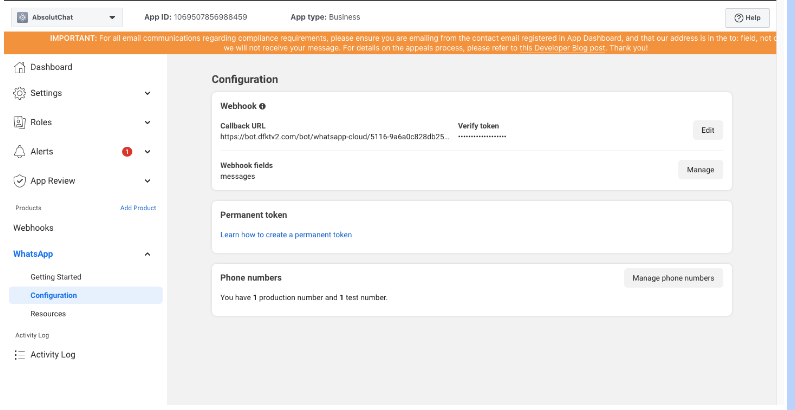Click the Help button

(x=747, y=18)
